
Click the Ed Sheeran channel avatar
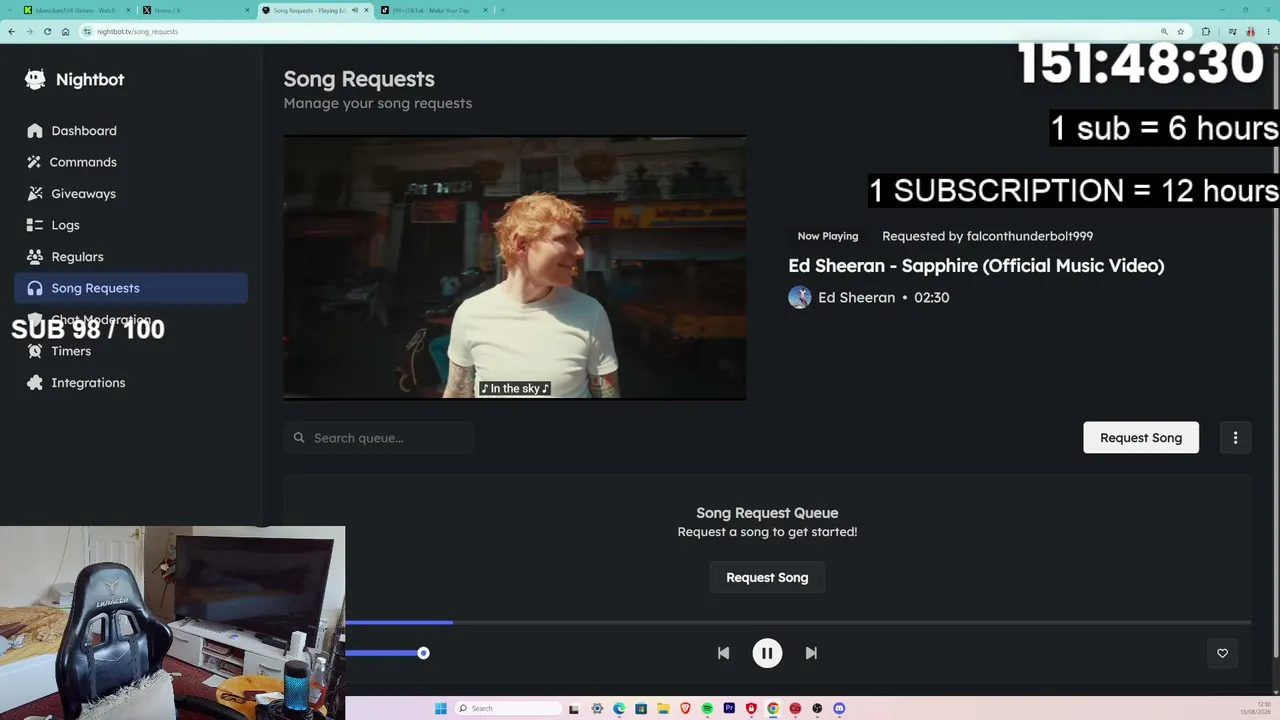point(800,297)
